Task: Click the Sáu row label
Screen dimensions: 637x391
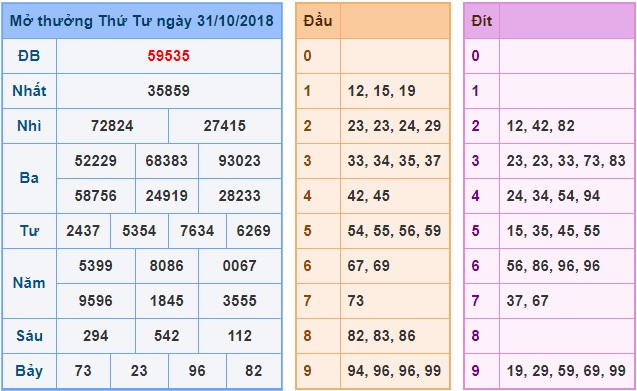Action: [x=29, y=336]
